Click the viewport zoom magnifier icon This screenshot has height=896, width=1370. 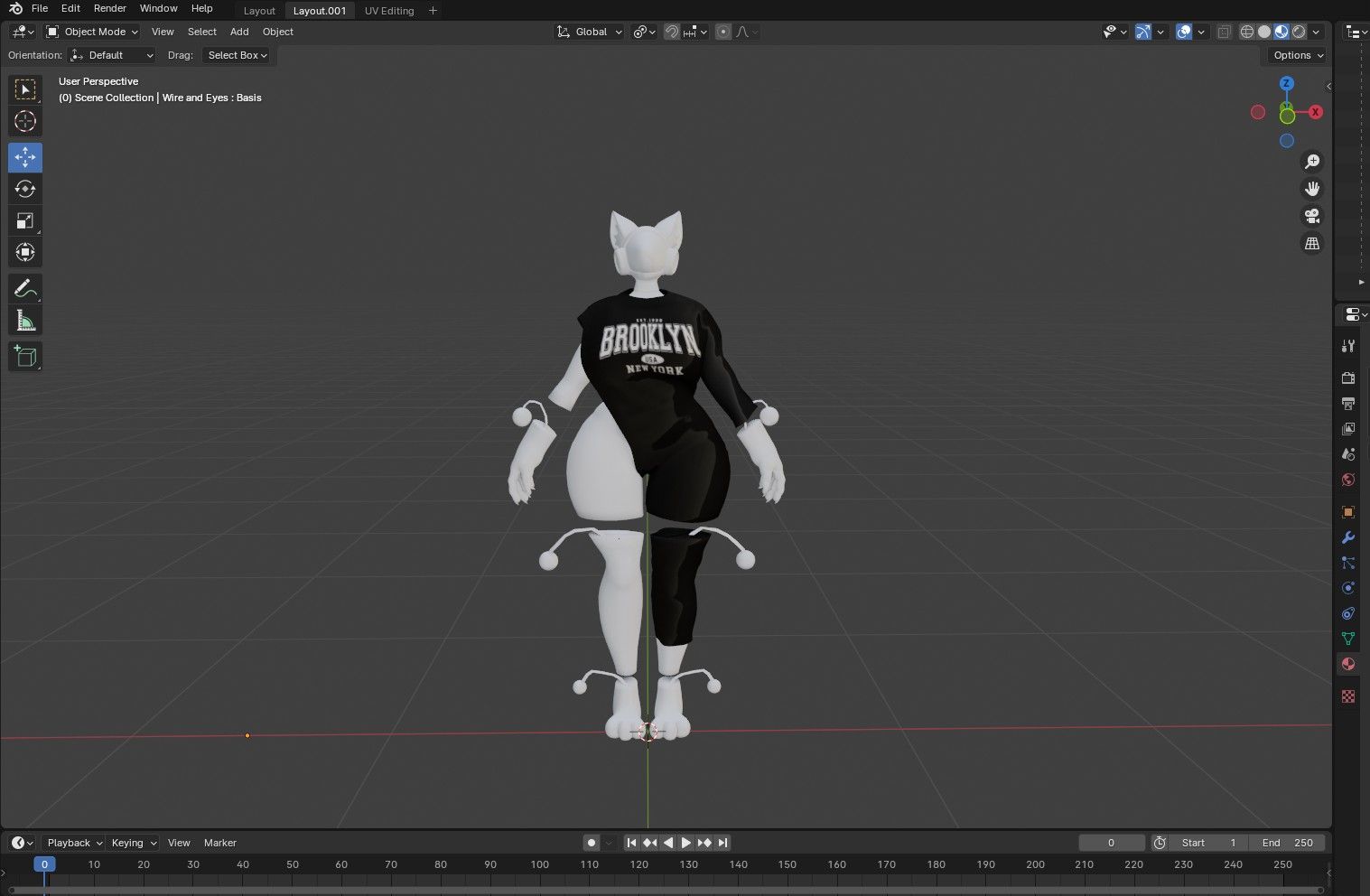click(1312, 162)
